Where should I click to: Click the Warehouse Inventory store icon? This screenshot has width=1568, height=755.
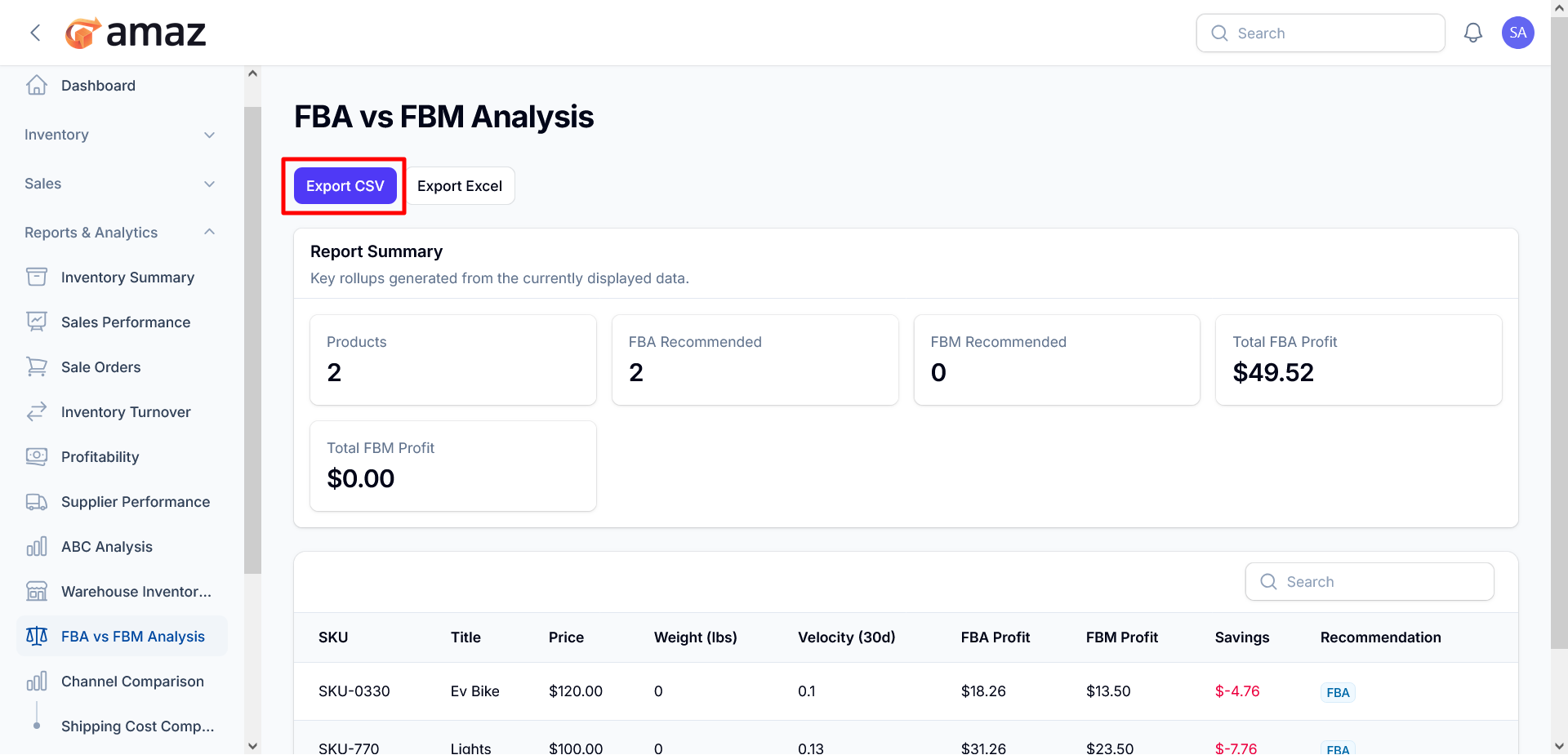coord(37,591)
